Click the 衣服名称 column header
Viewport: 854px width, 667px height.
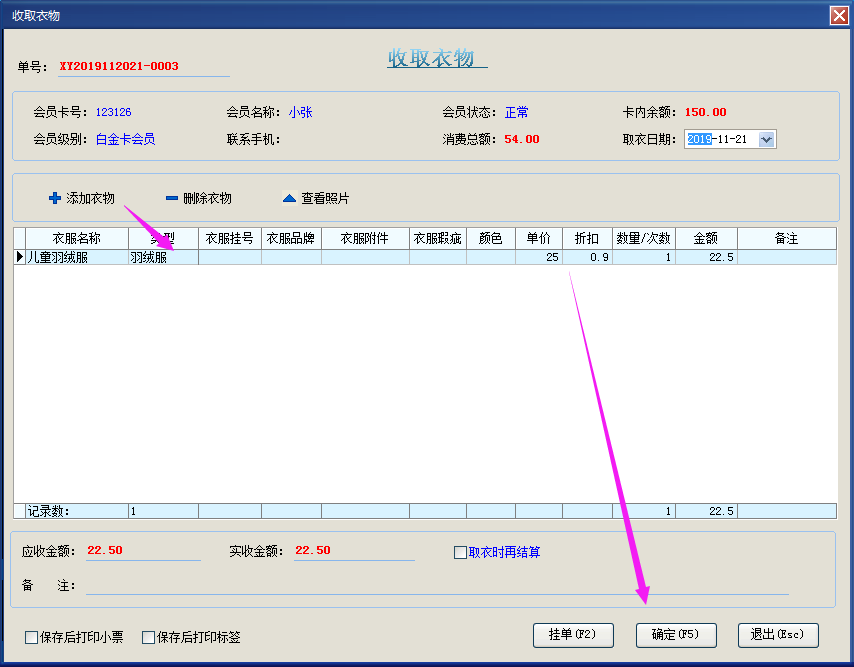[77, 238]
